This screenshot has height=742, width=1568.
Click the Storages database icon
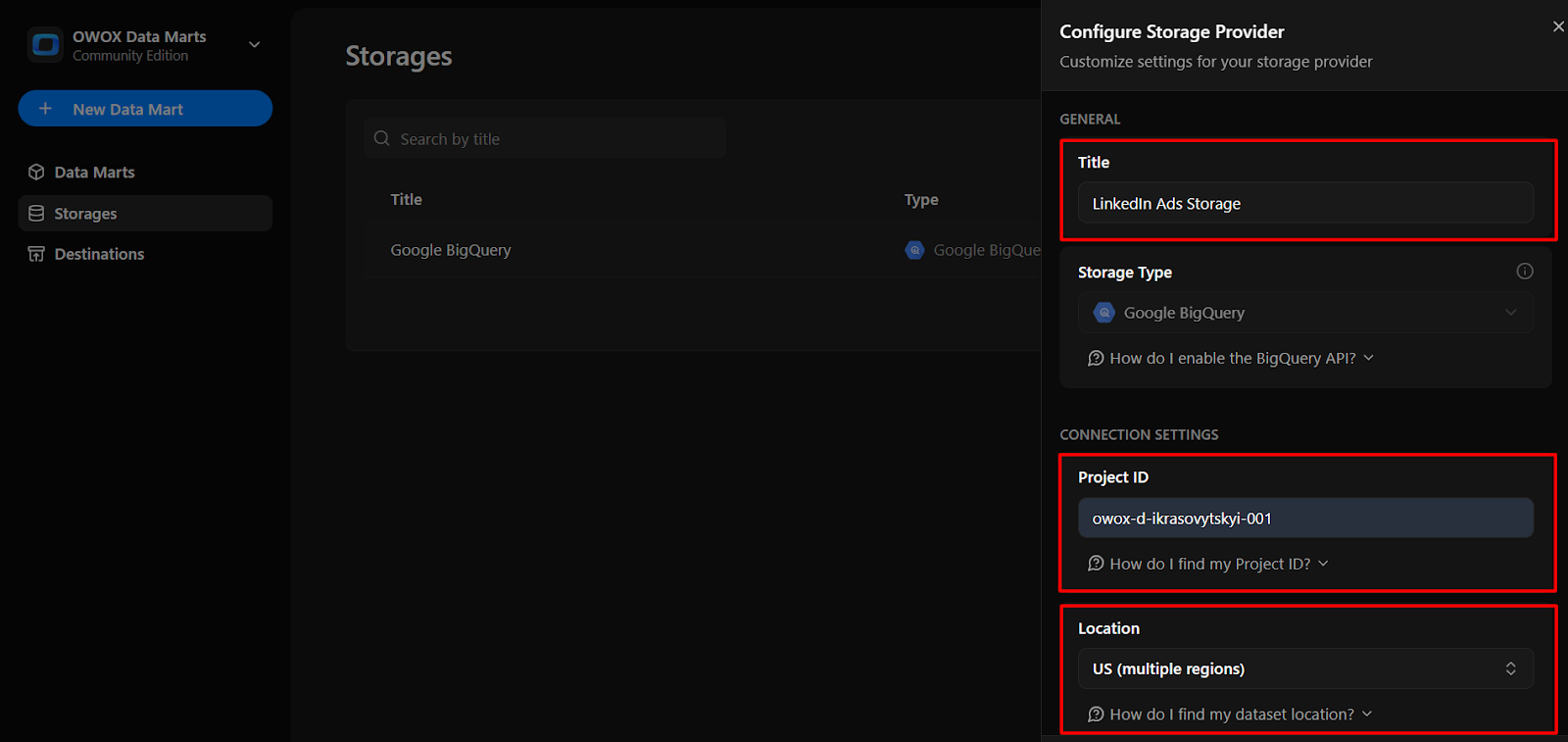tap(36, 214)
